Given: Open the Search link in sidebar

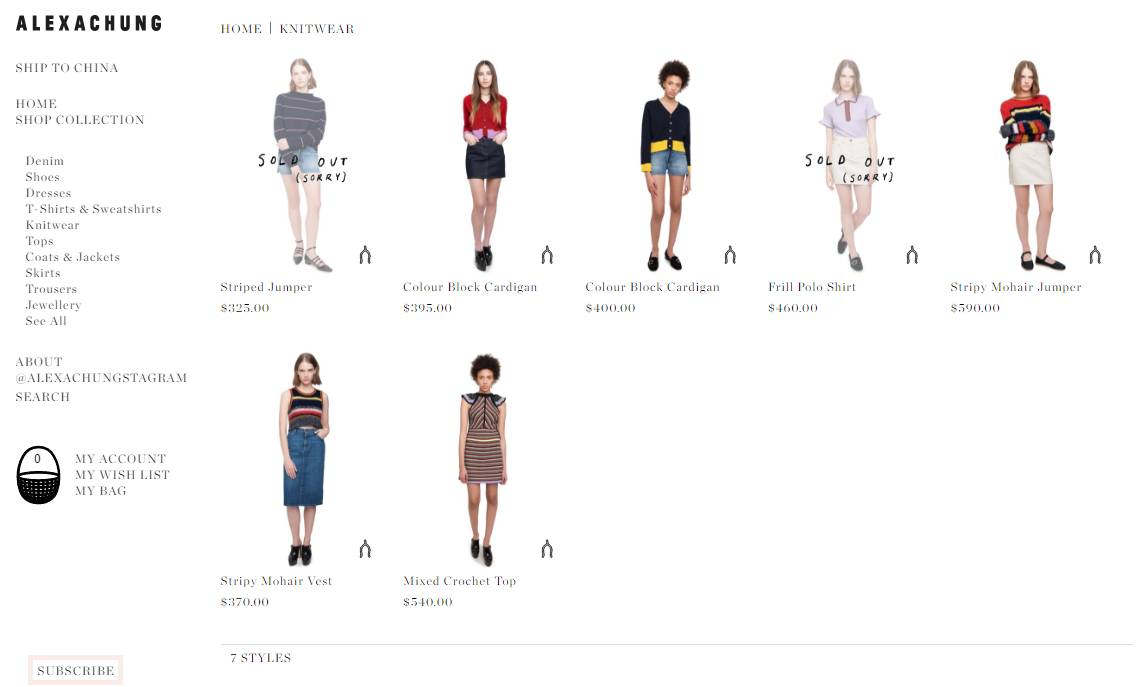Looking at the screenshot, I should [x=43, y=396].
